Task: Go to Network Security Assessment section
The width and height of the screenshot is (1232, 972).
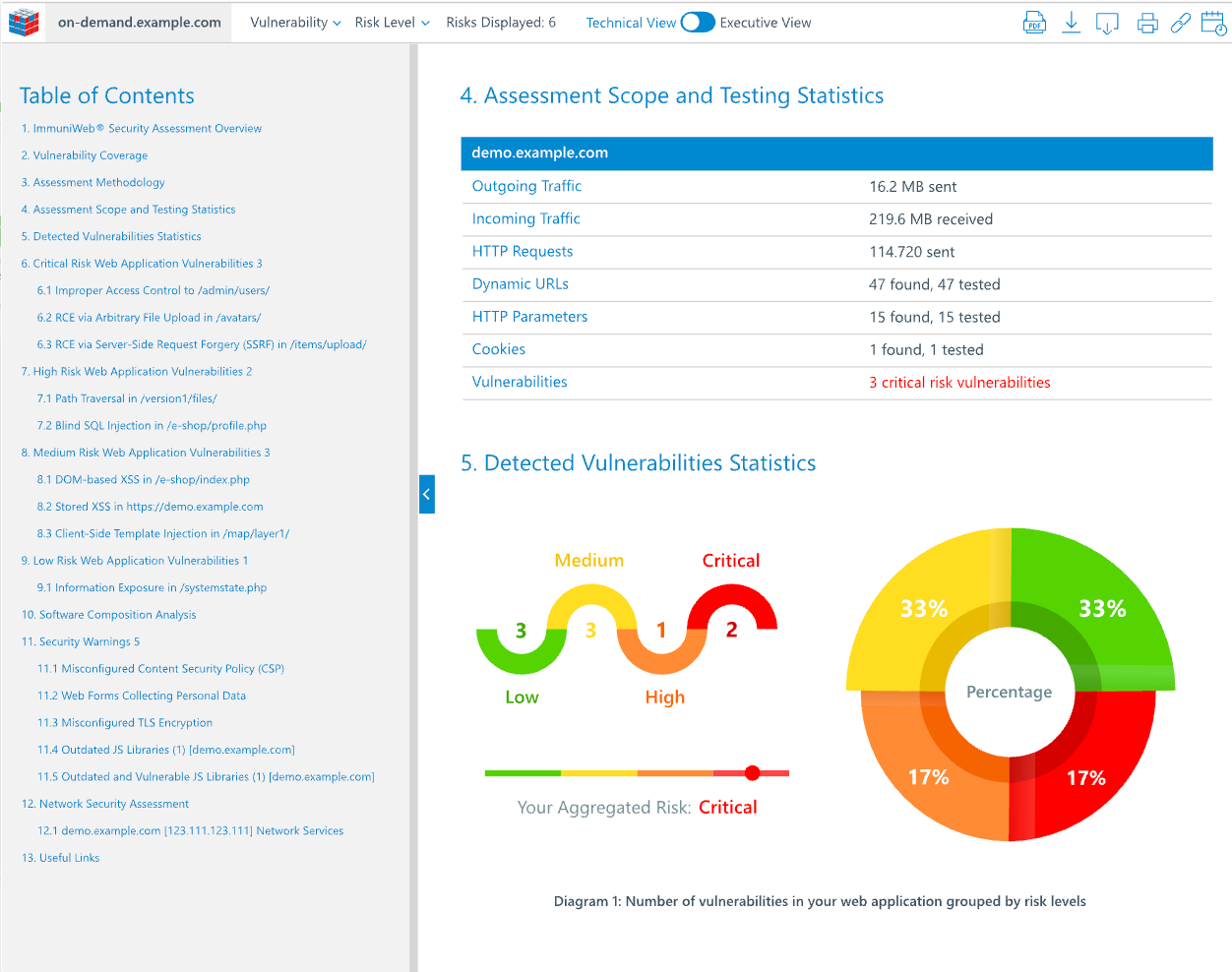Action: click(x=105, y=804)
